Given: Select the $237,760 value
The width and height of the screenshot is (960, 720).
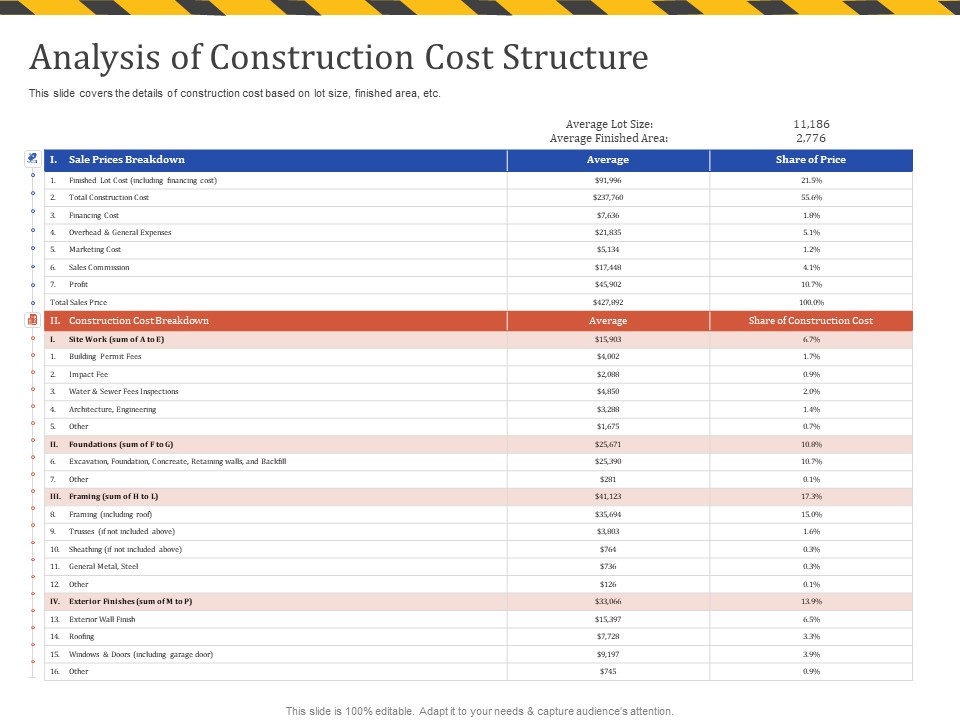Looking at the screenshot, I should point(608,198).
